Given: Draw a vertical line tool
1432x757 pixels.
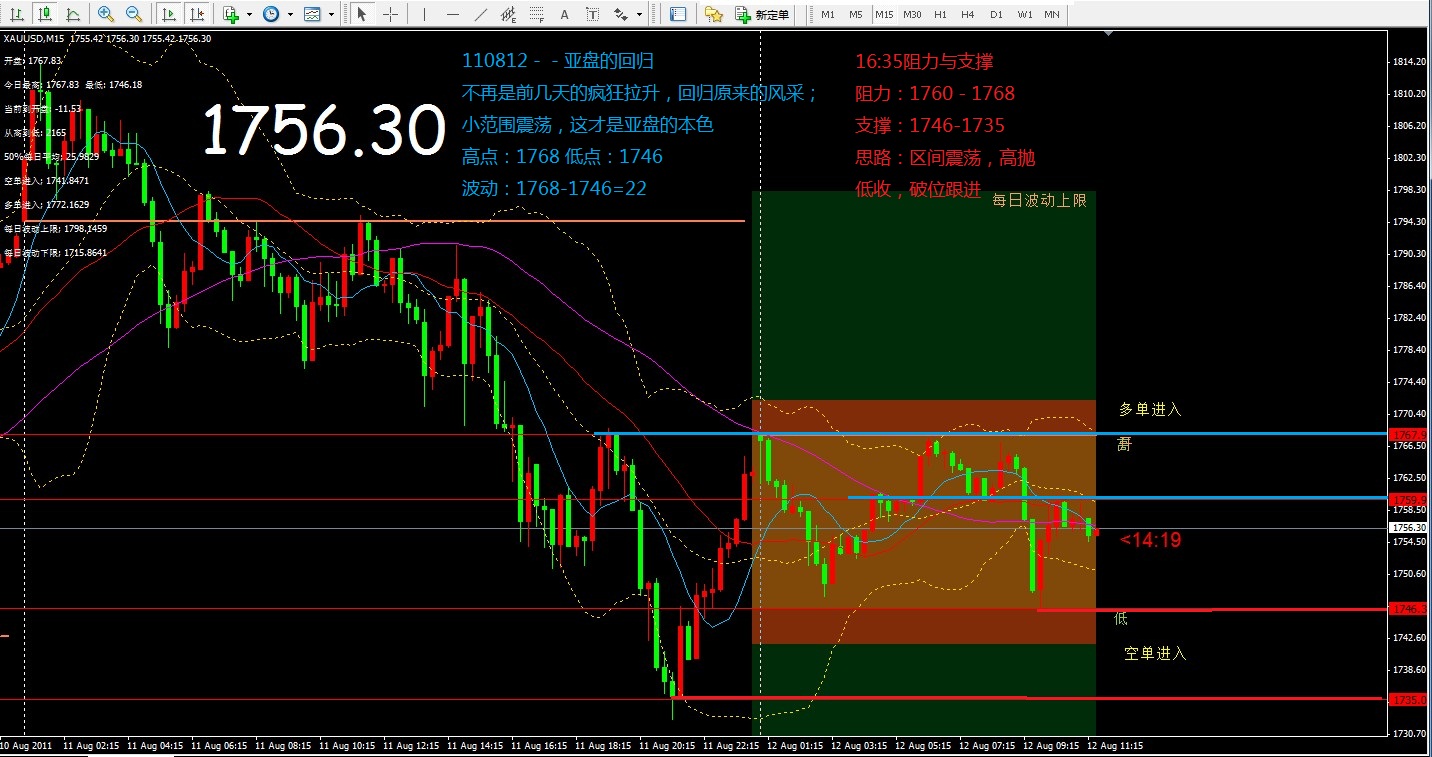Looking at the screenshot, I should coord(425,14).
